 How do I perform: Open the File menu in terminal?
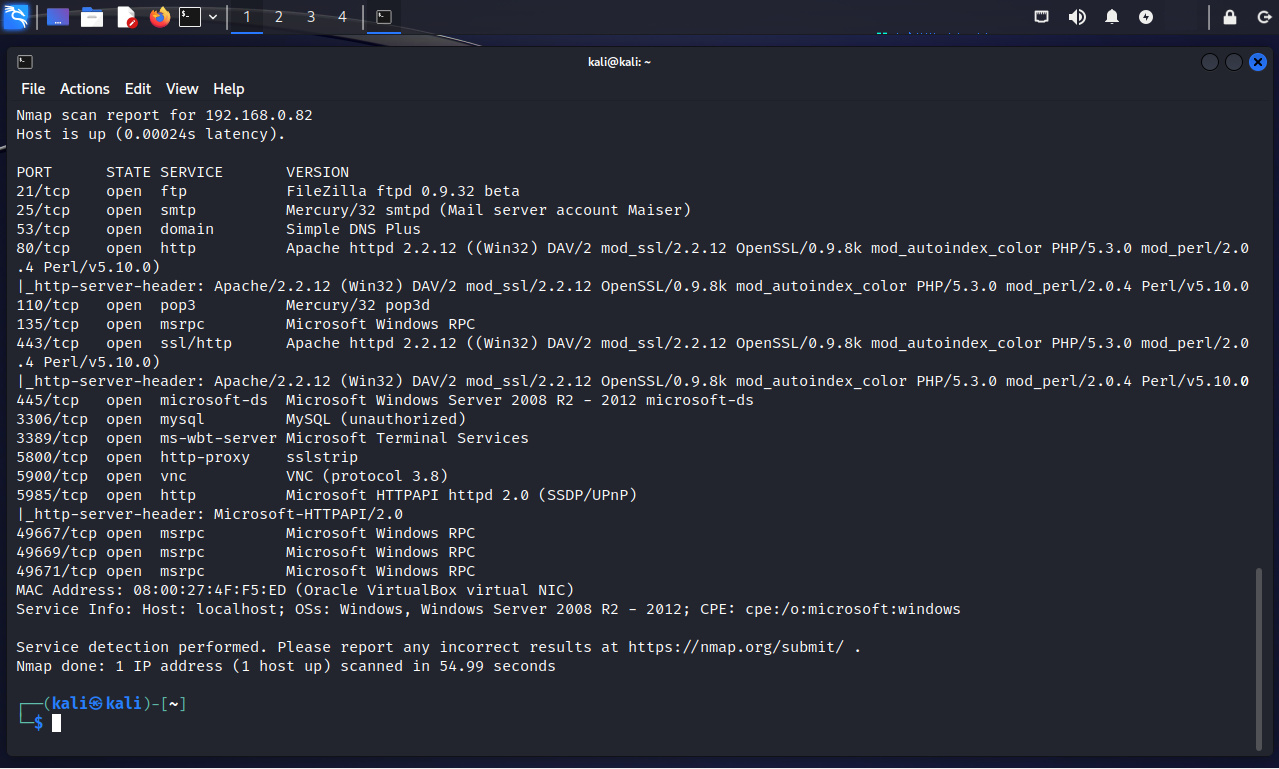coord(33,89)
